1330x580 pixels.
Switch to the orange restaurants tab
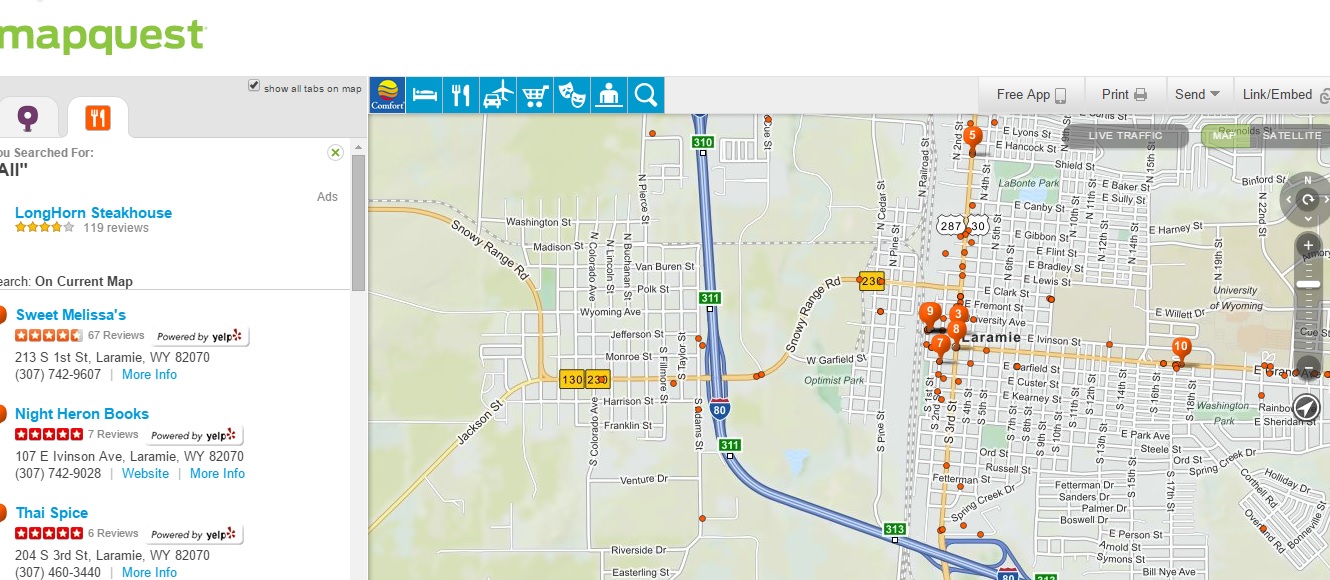click(98, 118)
